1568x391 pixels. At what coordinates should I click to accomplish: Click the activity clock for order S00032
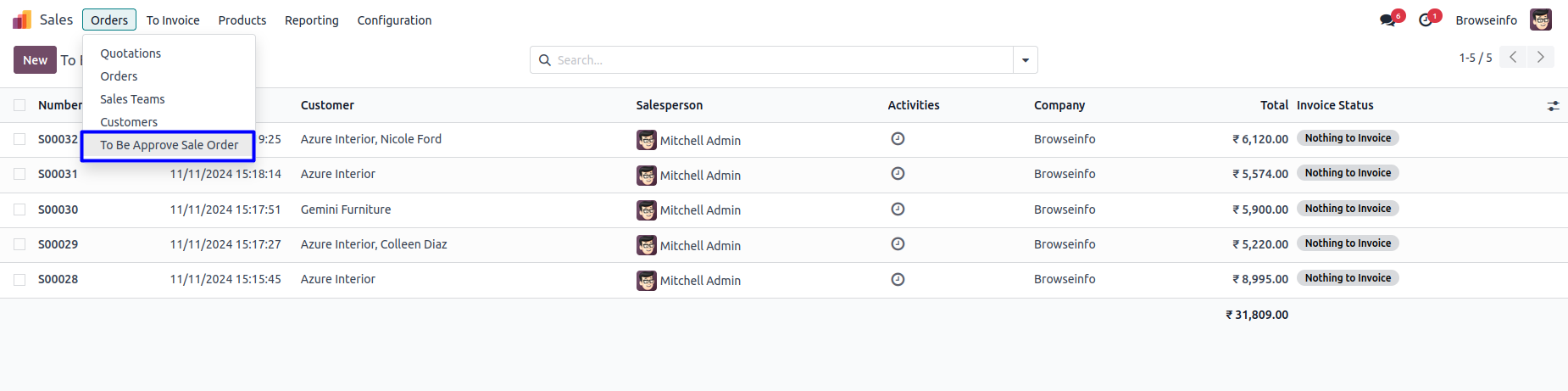898,139
